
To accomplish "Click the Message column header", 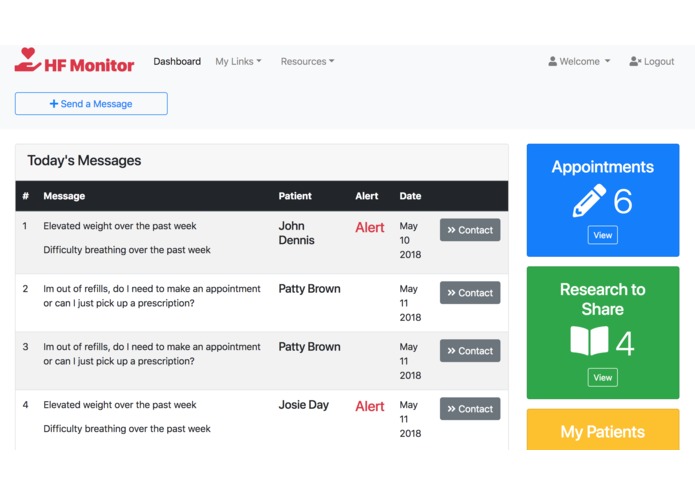I will 64,196.
